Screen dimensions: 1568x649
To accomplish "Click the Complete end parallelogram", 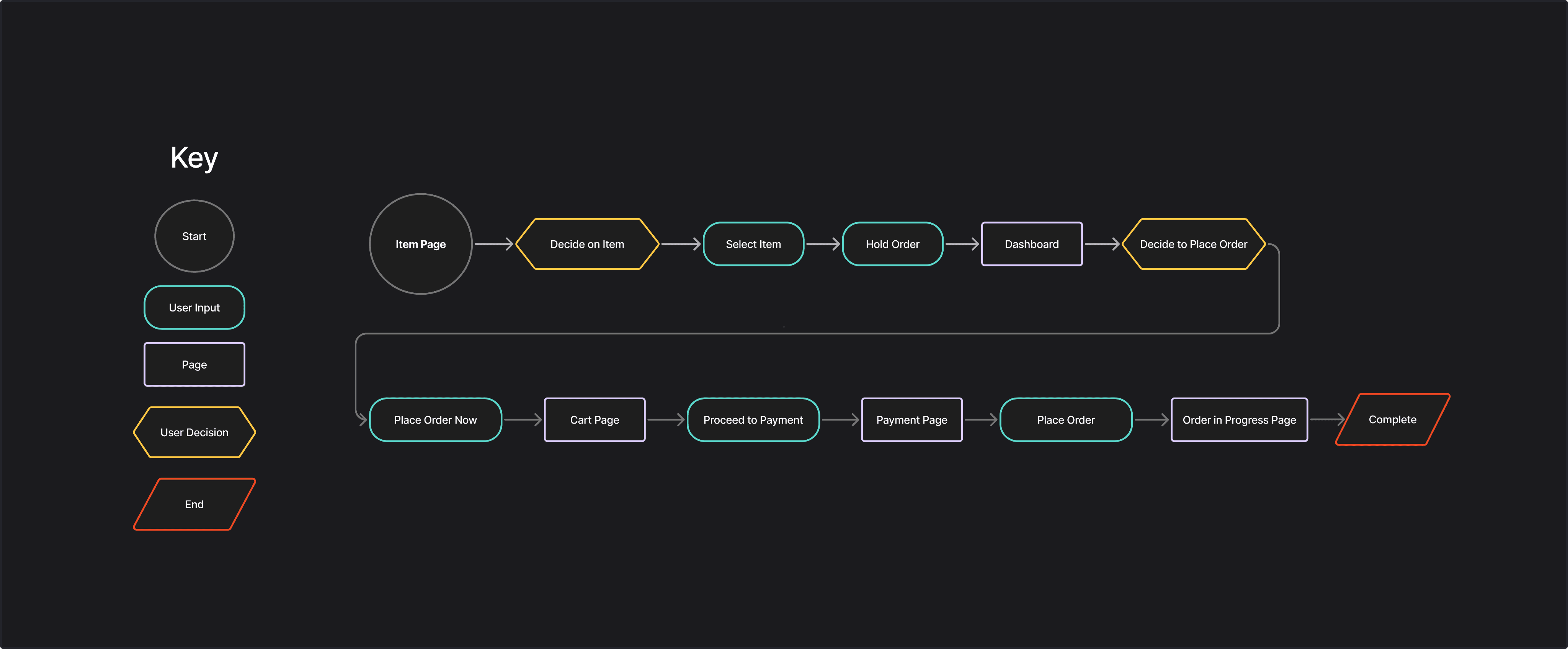I will pos(1392,419).
